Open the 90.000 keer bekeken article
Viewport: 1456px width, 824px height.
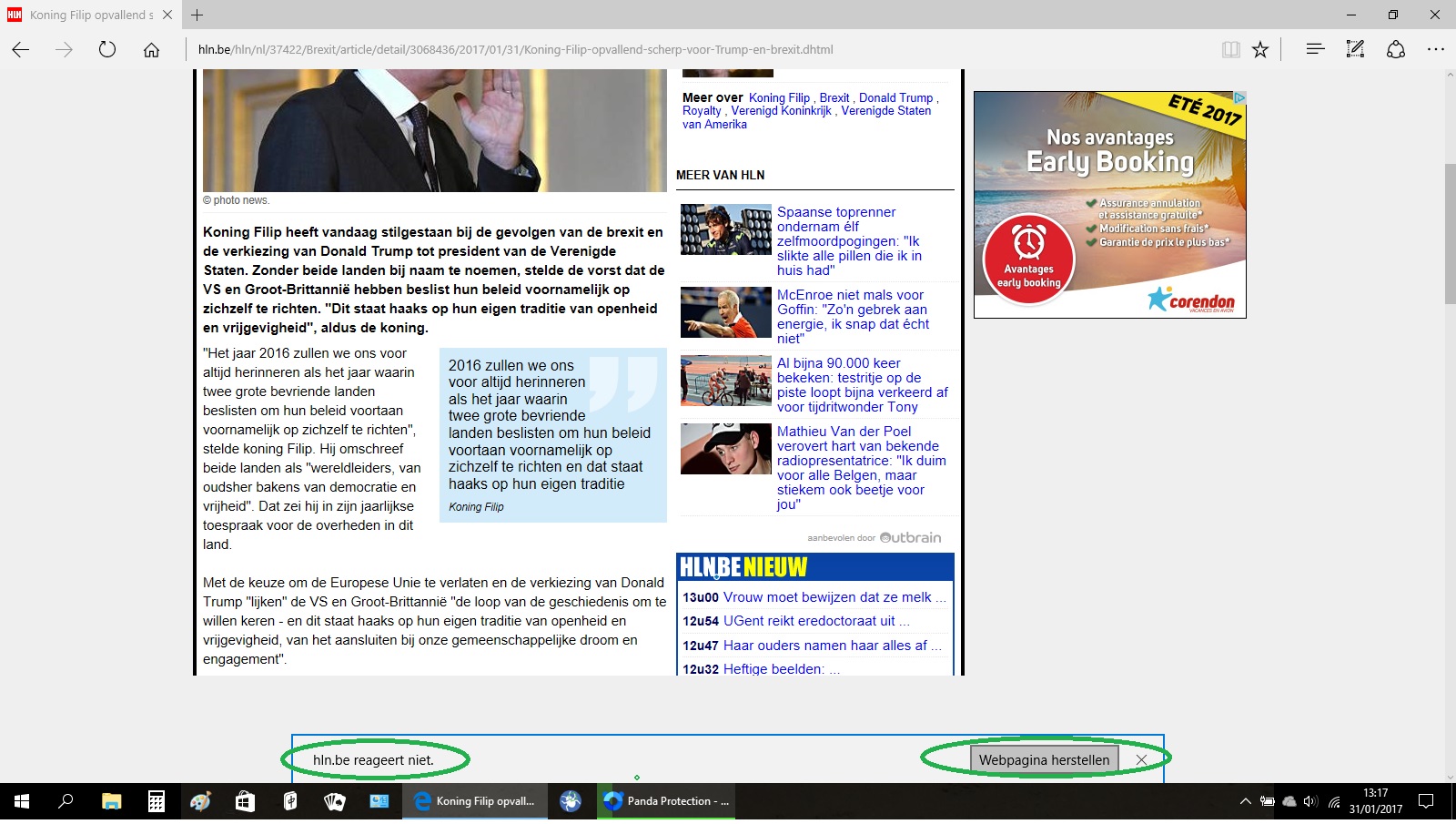coord(862,385)
